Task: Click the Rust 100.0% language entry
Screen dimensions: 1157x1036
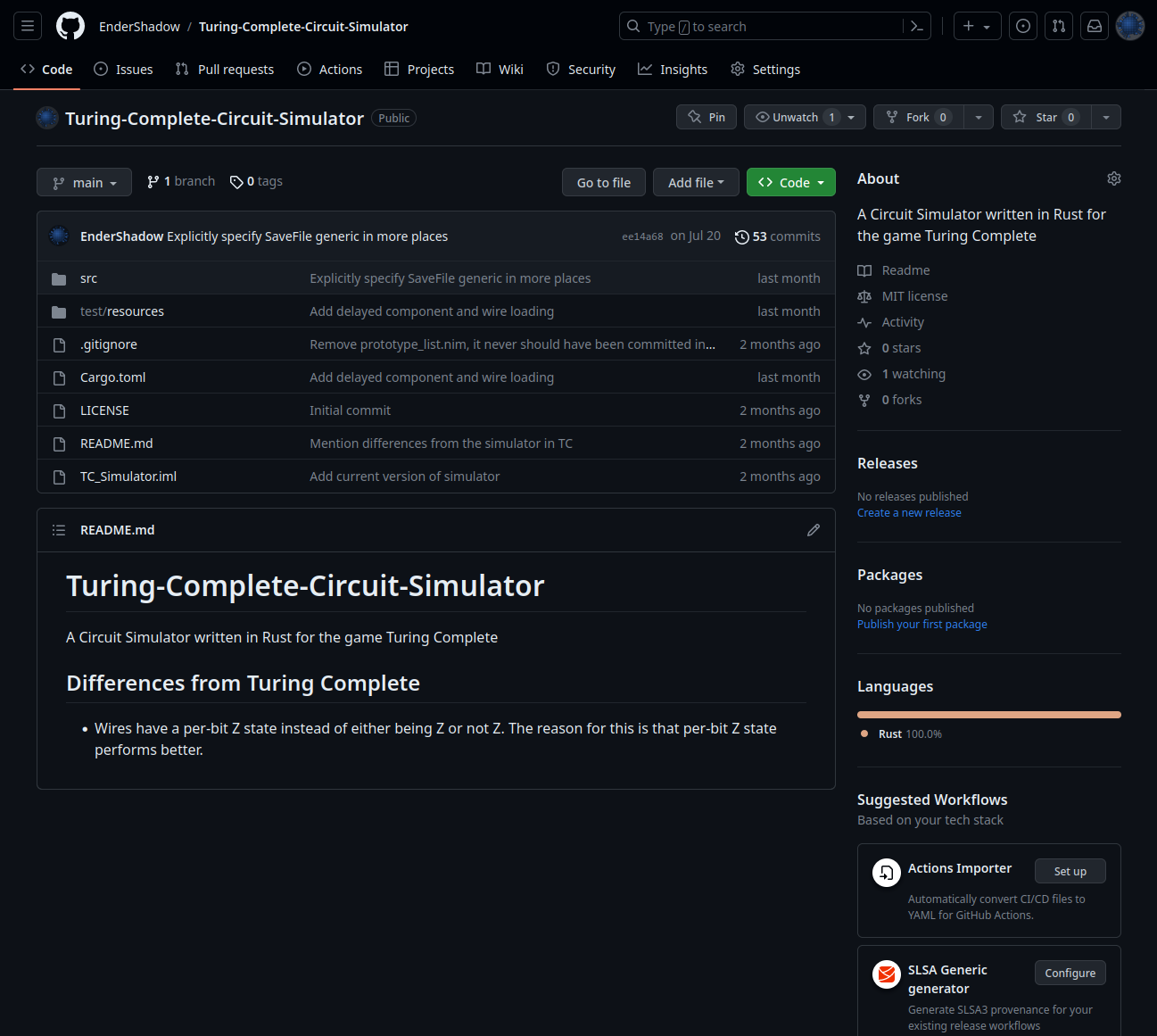Action: pyautogui.click(x=901, y=734)
